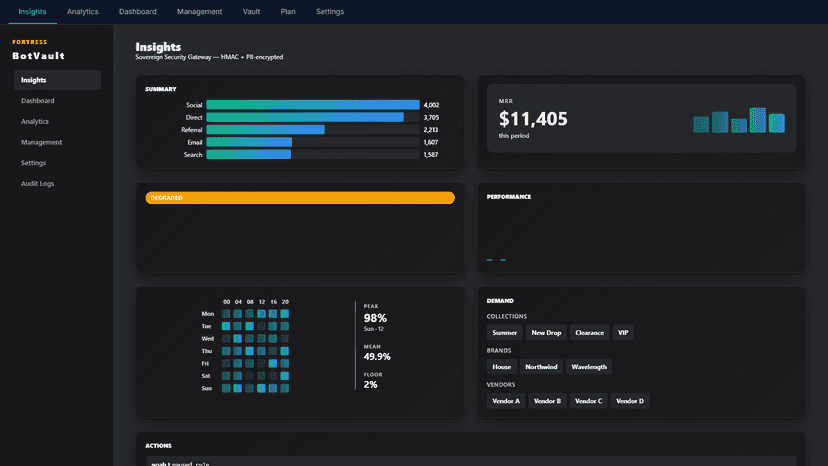
Task: Click the PERFORMANCE panel heading
Action: 509,197
